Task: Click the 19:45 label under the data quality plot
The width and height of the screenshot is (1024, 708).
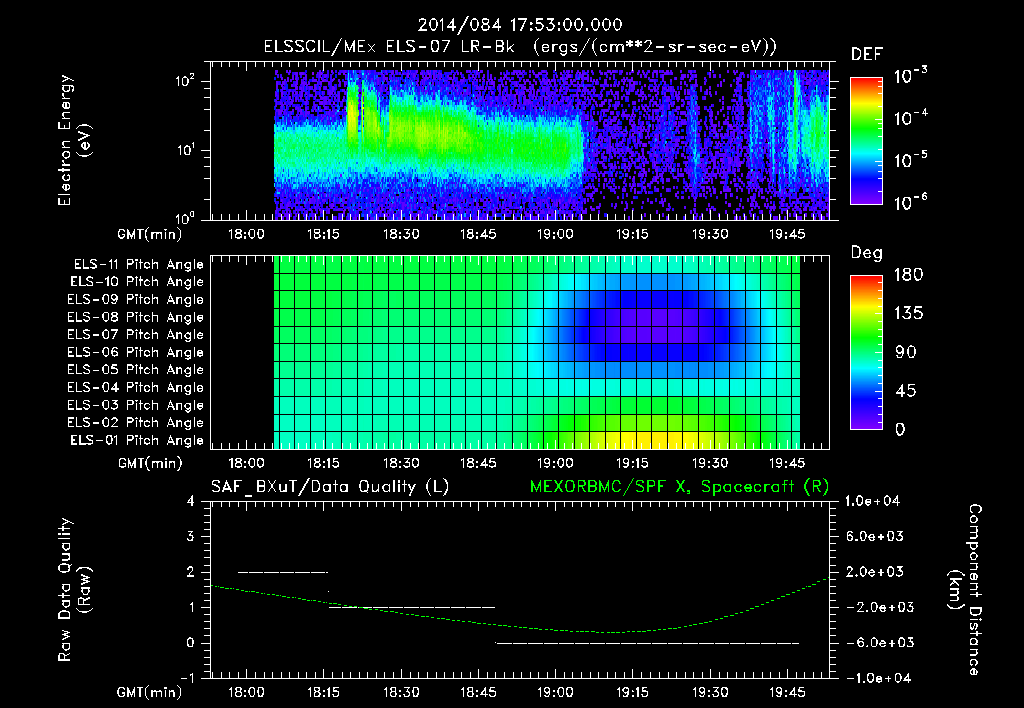Action: 787,692
